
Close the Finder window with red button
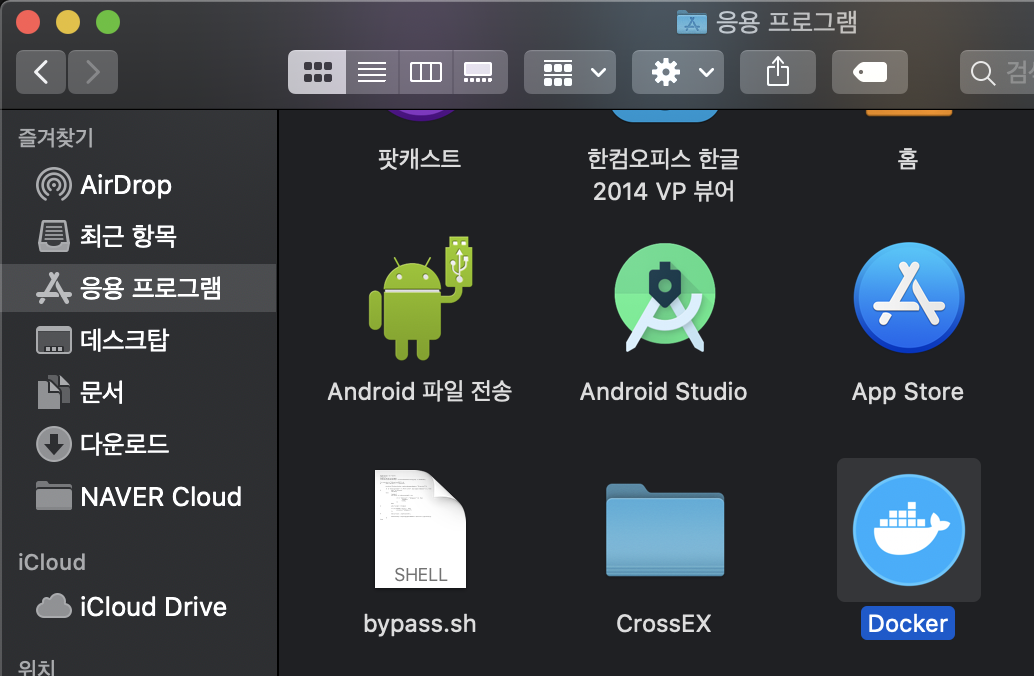point(28,22)
